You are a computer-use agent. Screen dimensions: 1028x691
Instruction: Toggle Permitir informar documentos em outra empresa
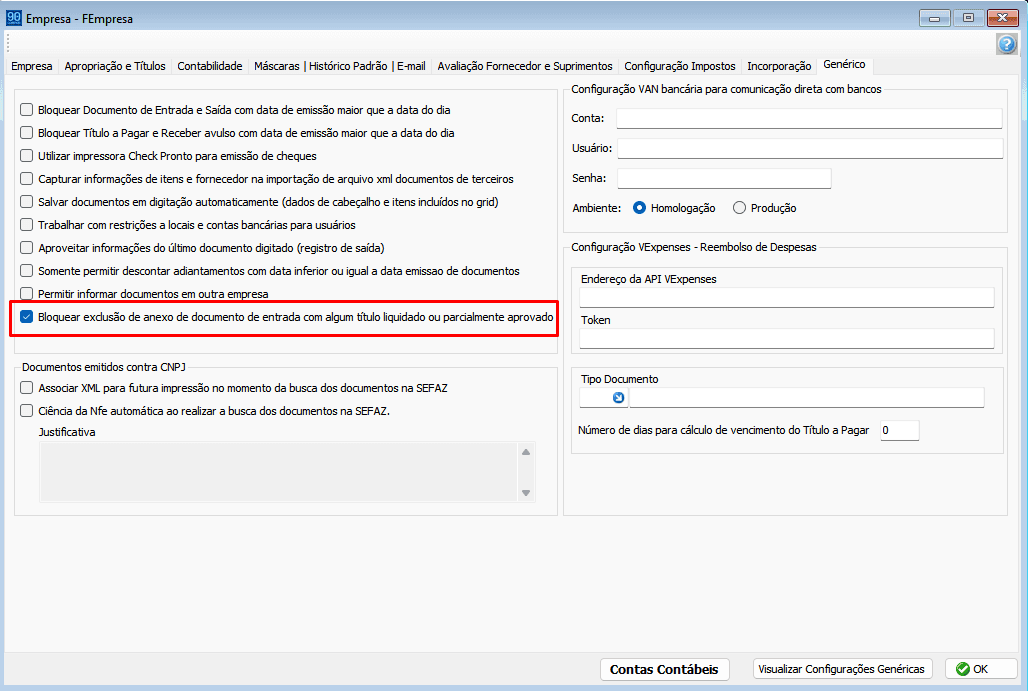(x=26, y=293)
